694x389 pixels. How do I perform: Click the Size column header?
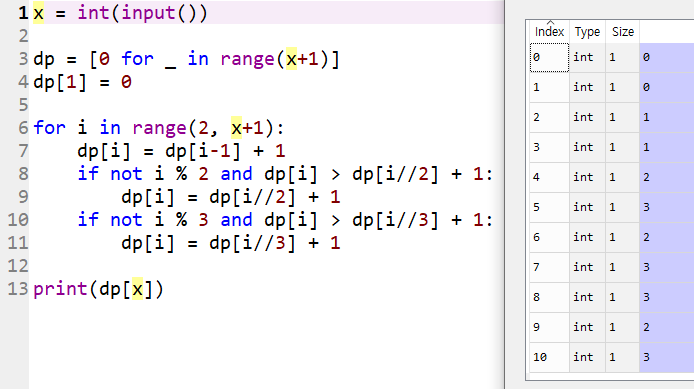tap(622, 32)
